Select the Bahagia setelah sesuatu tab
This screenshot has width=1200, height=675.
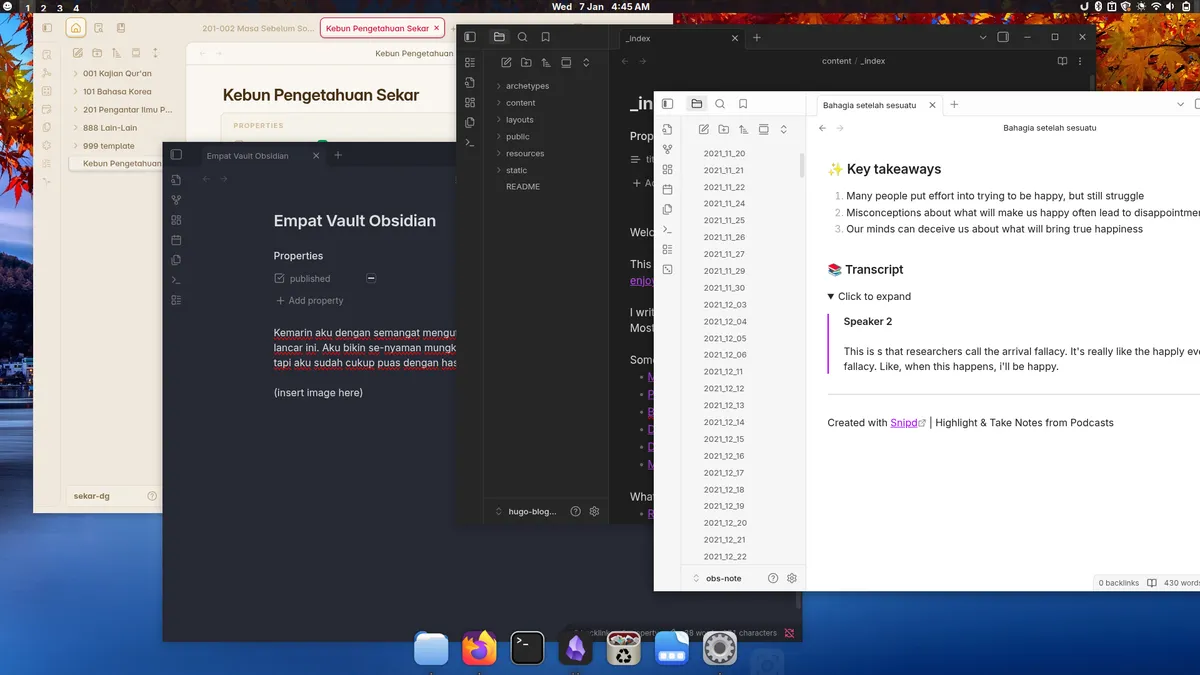click(x=869, y=105)
